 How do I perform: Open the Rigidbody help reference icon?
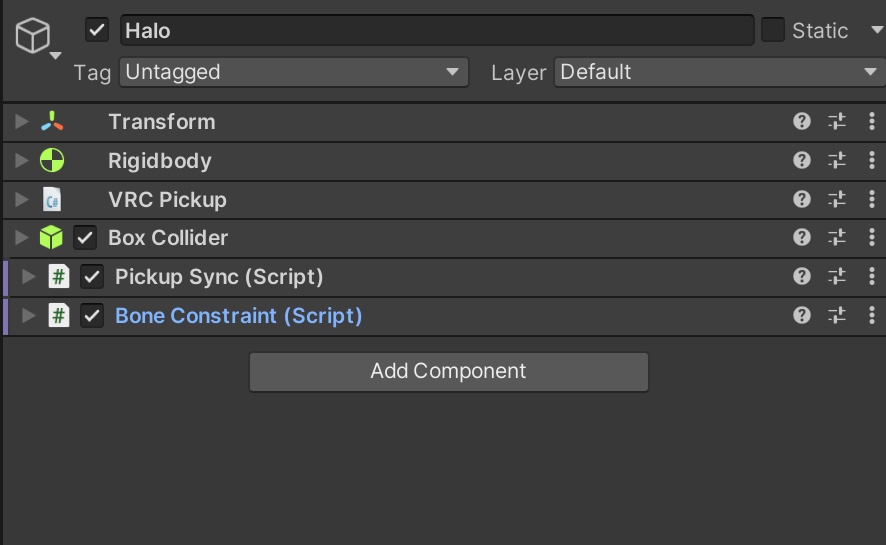point(801,160)
